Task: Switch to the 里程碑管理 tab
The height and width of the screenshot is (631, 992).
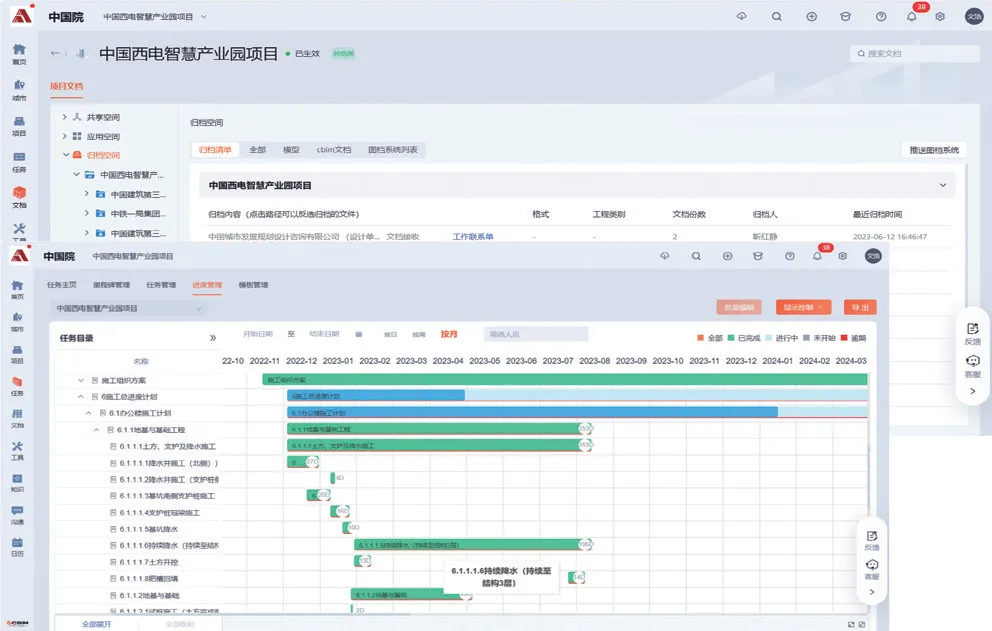Action: coord(111,285)
